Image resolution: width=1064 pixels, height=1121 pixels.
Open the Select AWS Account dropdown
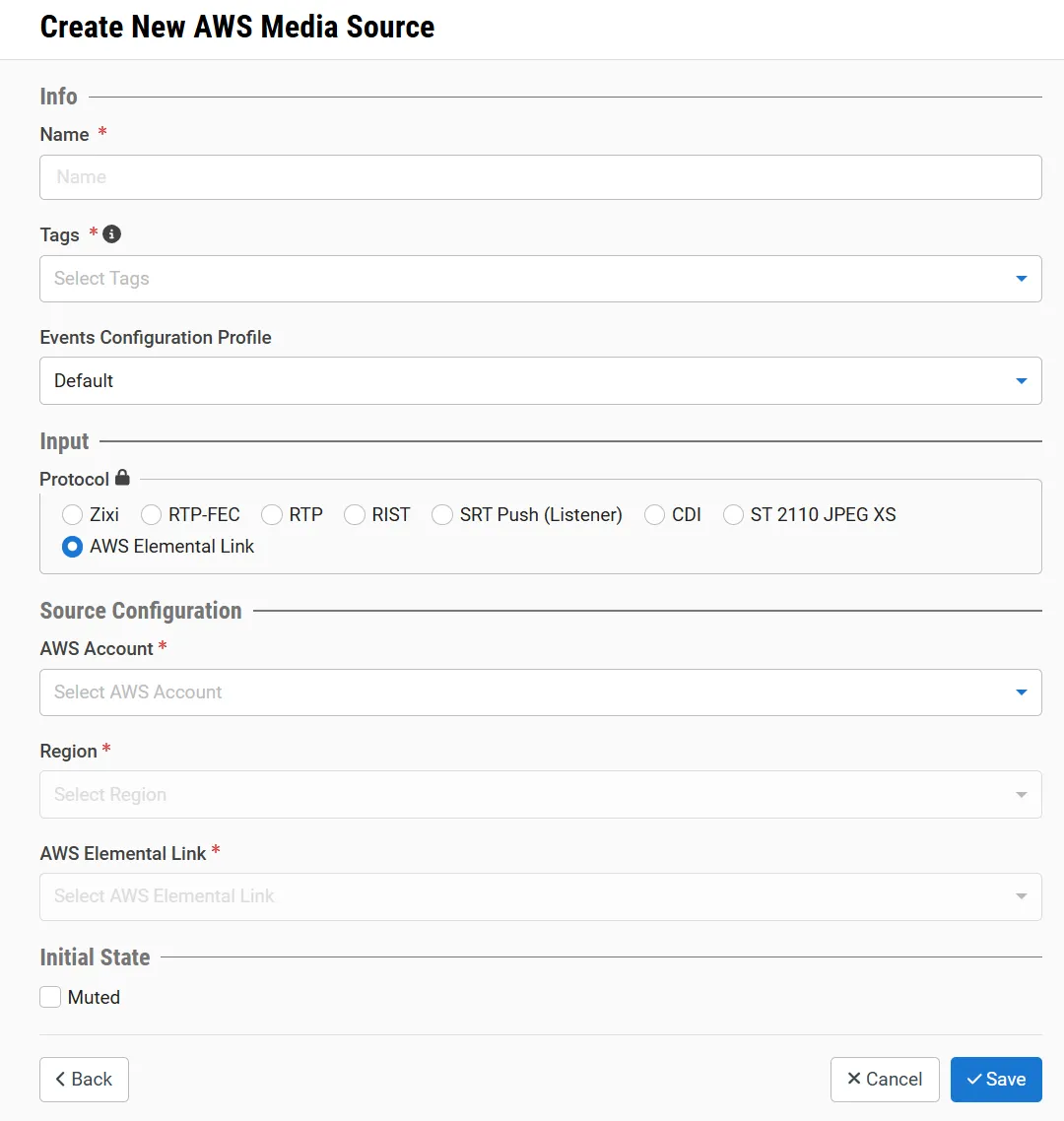coord(541,692)
